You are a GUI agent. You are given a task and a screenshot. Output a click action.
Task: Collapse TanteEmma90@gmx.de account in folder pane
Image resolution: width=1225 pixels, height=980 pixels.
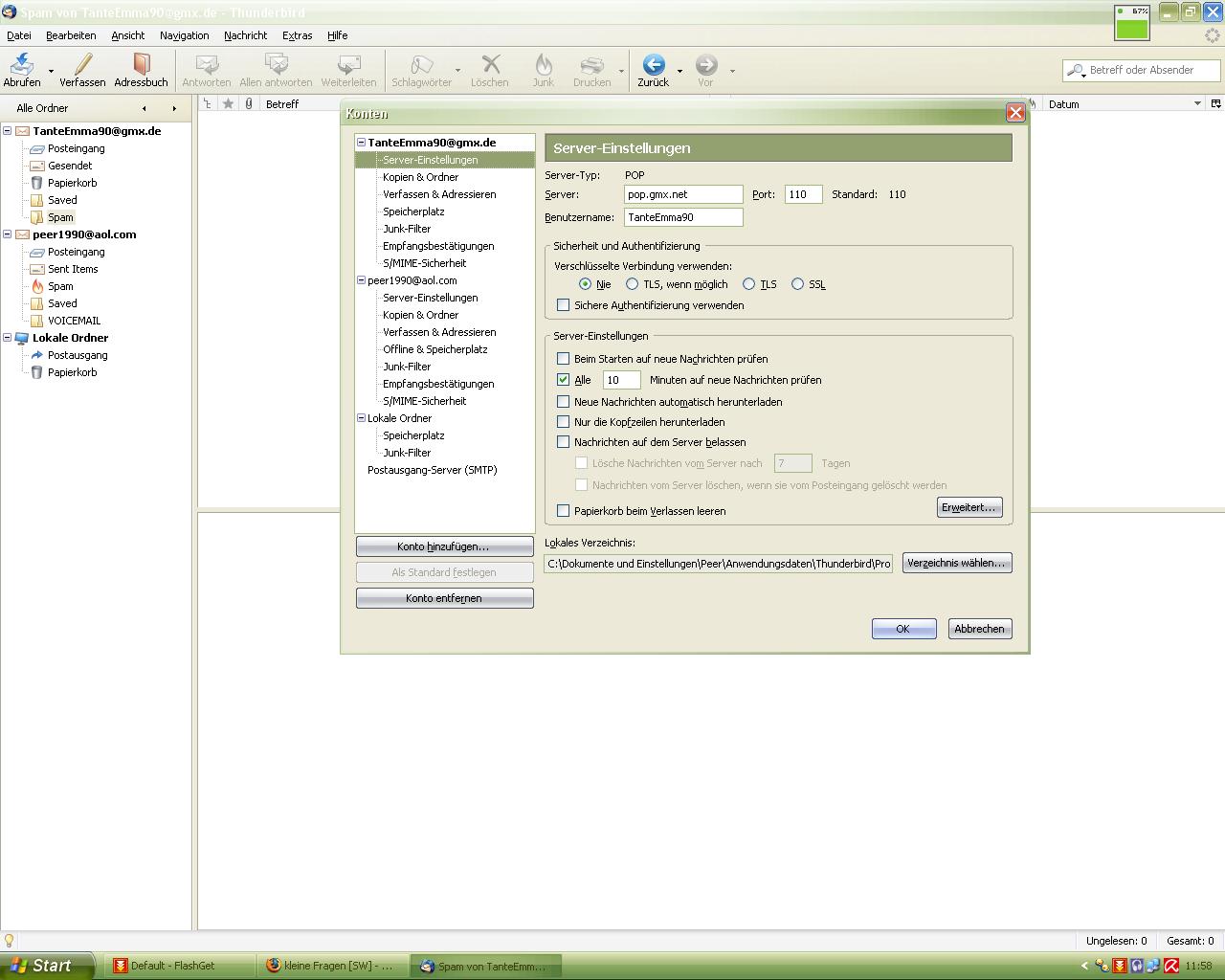[x=8, y=131]
